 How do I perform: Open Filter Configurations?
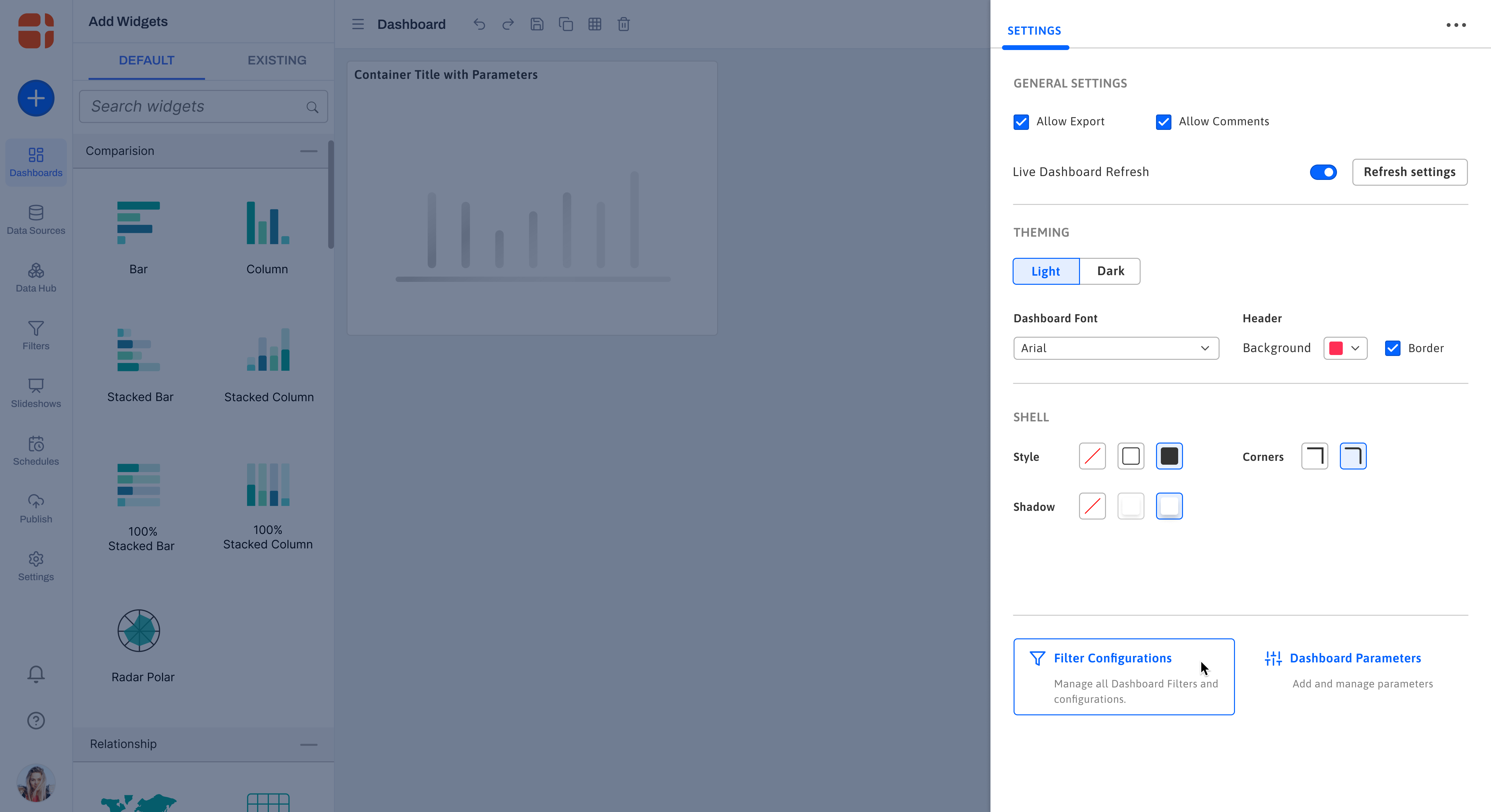pos(1123,677)
